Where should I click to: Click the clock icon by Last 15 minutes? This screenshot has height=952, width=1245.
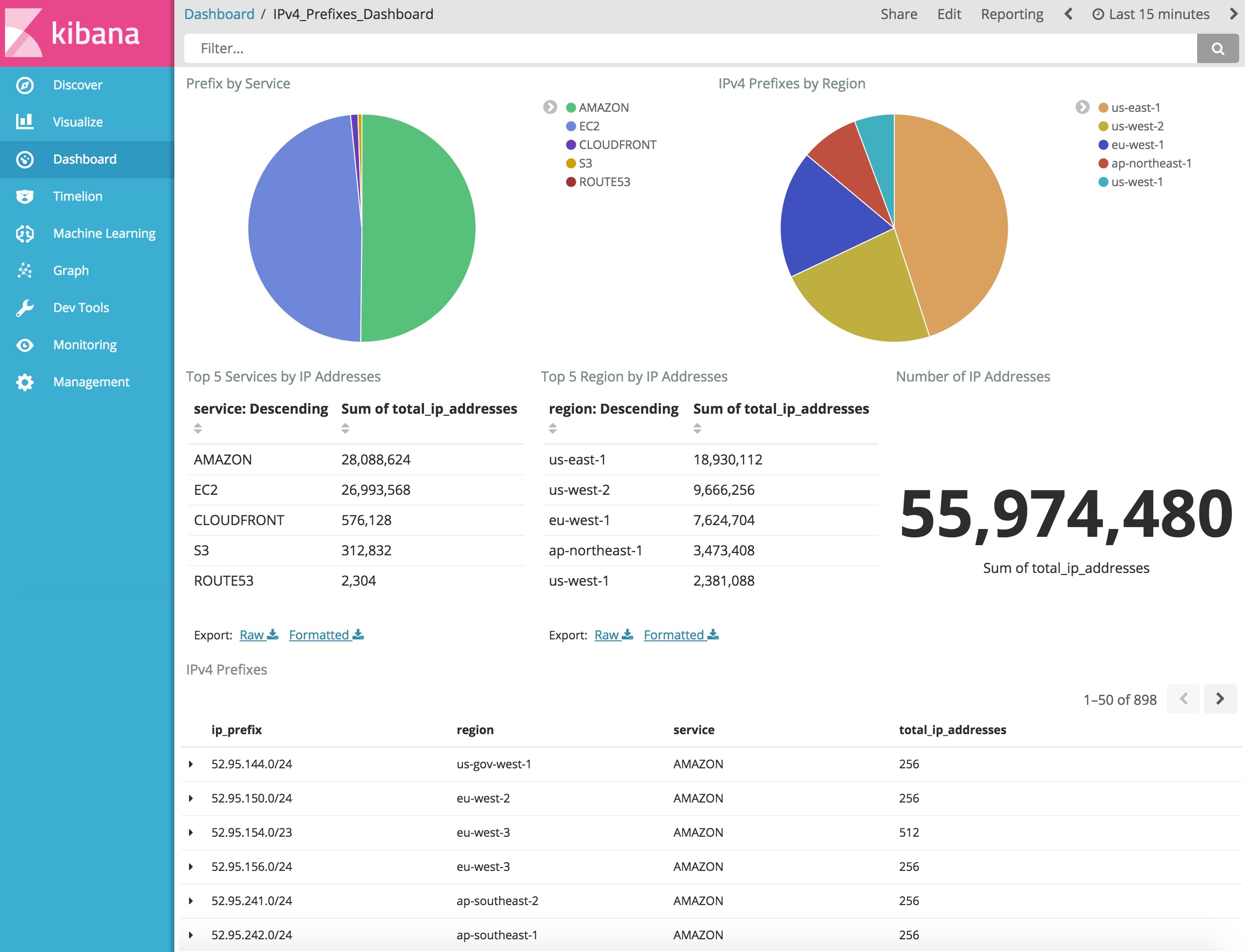point(1097,14)
